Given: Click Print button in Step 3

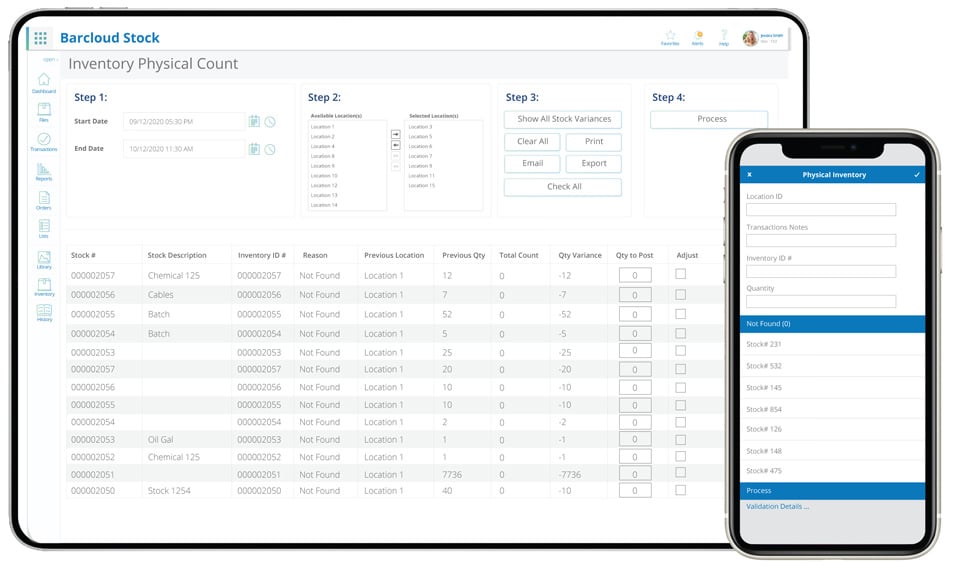Looking at the screenshot, I should pyautogui.click(x=594, y=142).
